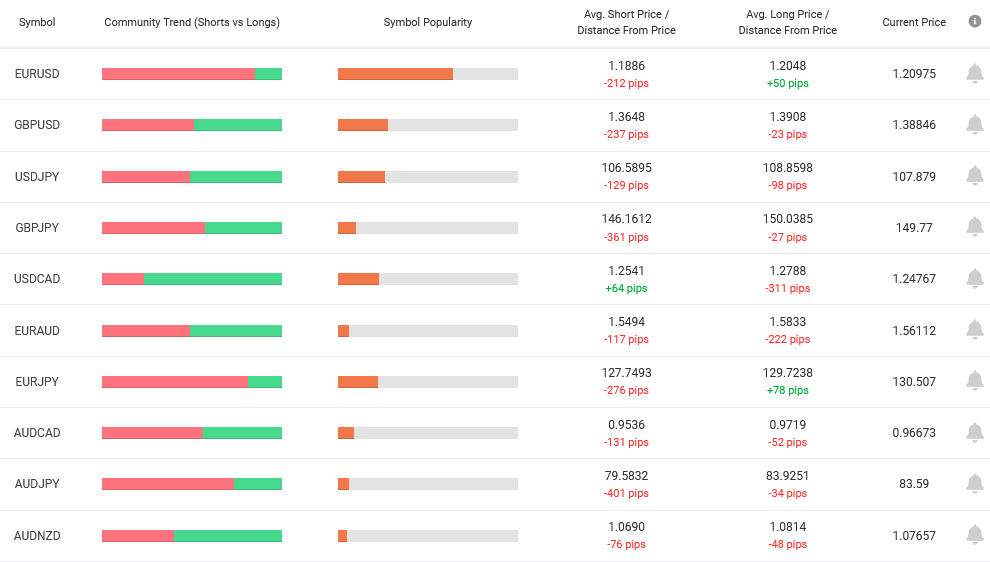Click the USDCAD alert bell icon
990x562 pixels.
click(975, 279)
